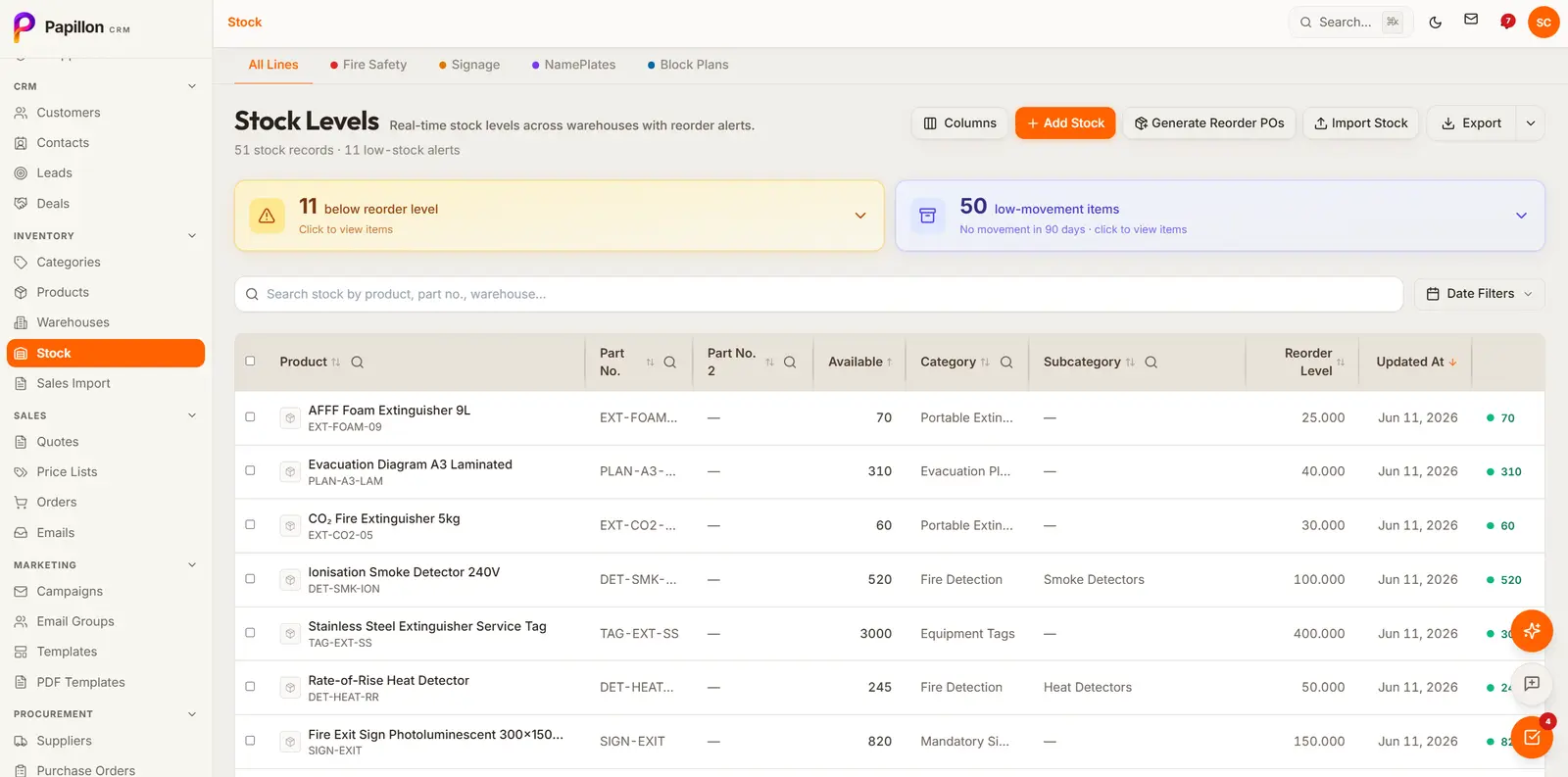
Task: Open the Columns button
Action: 959,123
